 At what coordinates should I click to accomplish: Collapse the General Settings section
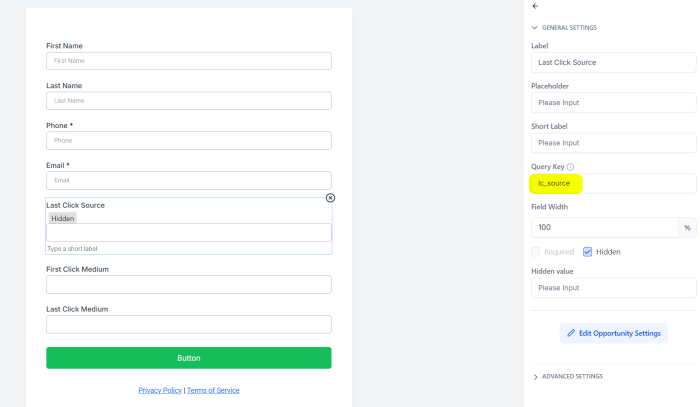tap(534, 28)
